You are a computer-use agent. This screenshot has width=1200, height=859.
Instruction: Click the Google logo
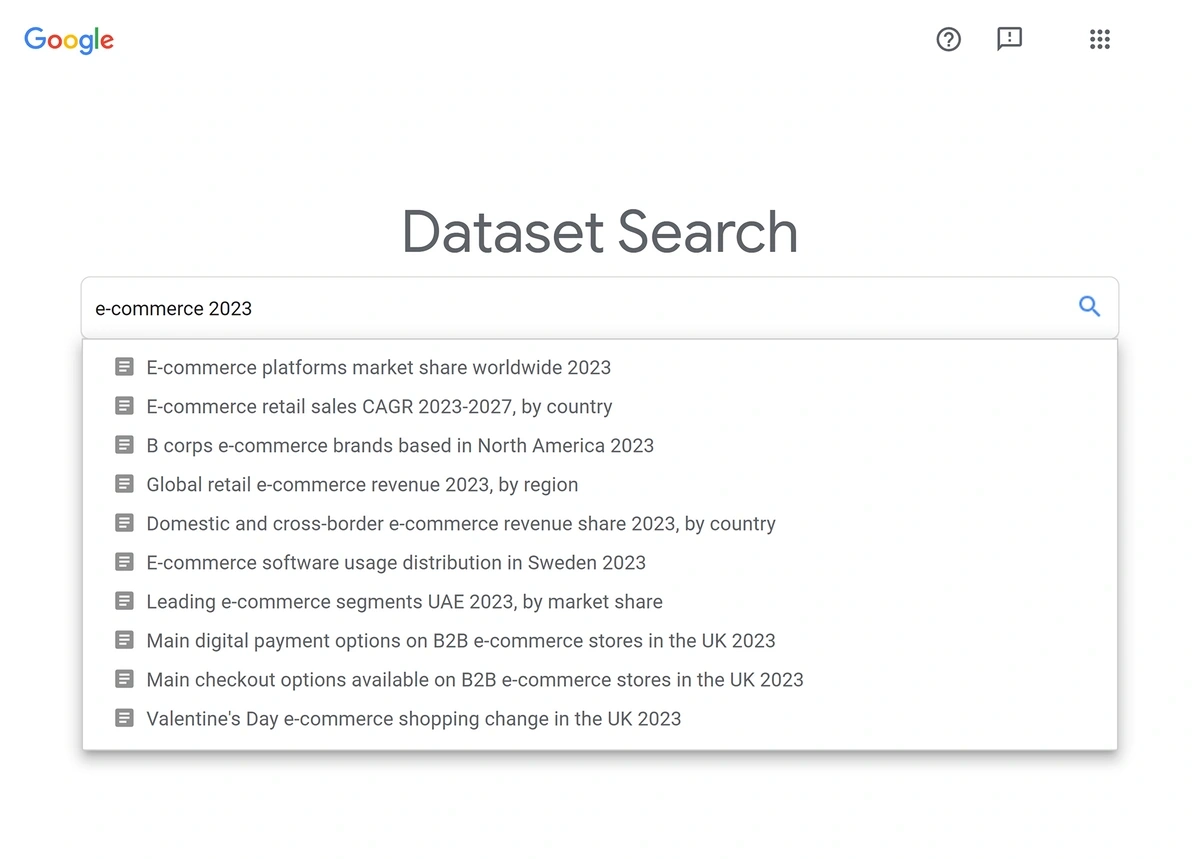pyautogui.click(x=69, y=40)
